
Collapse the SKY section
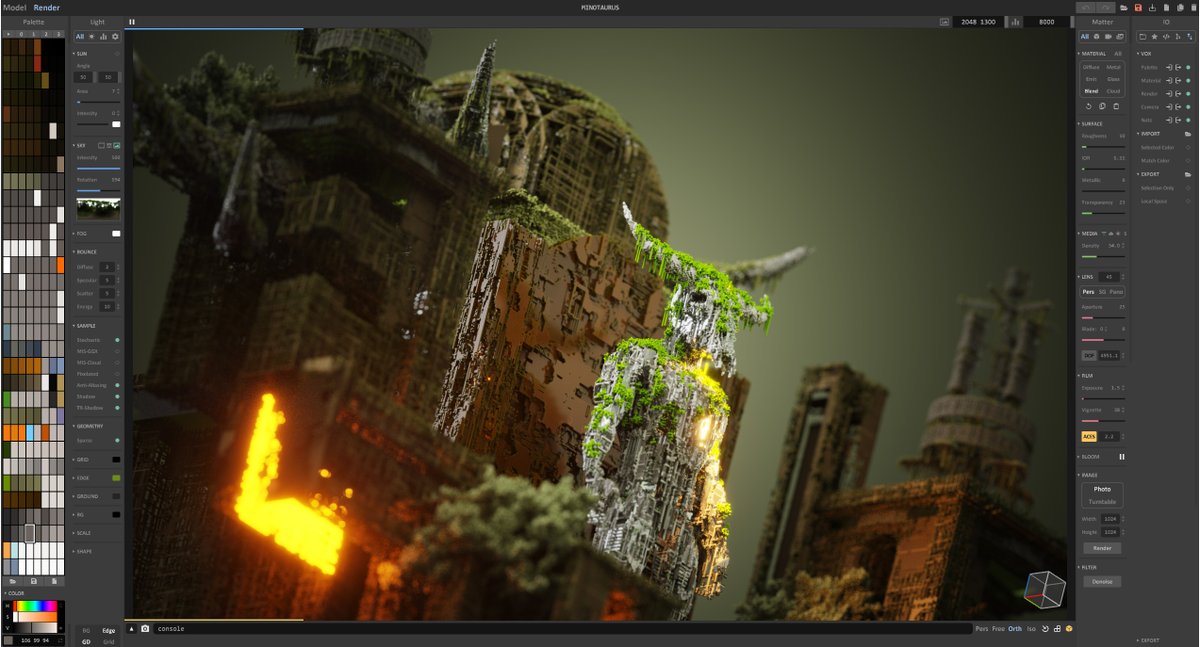pos(80,145)
